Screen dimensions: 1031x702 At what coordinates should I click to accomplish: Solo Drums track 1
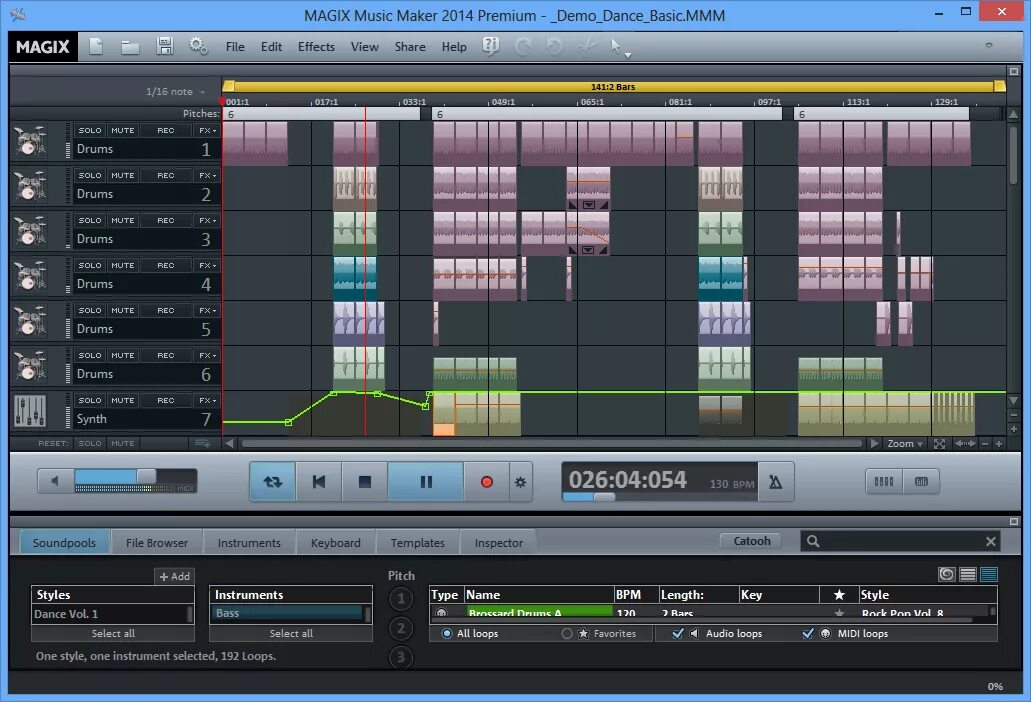(x=90, y=130)
